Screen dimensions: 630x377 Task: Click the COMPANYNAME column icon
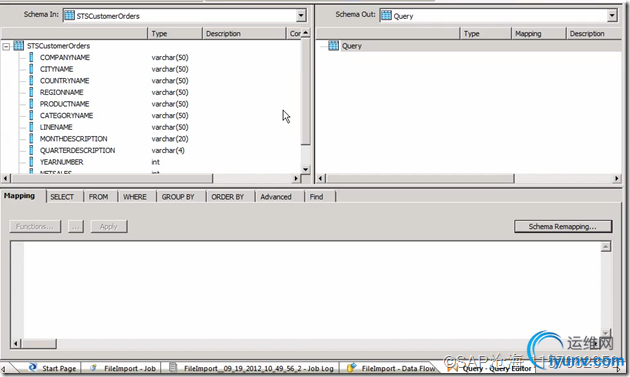point(31,57)
